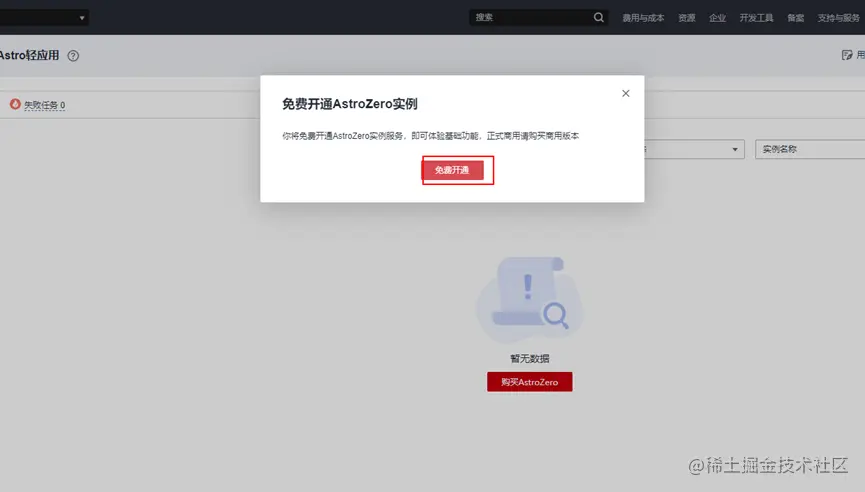This screenshot has height=492, width=865.
Task: Click the red failed-task icon
Action: [x=15, y=104]
